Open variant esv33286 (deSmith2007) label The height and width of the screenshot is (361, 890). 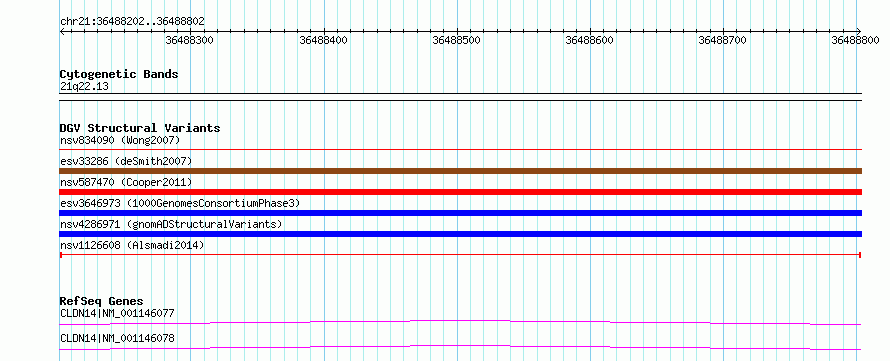126,161
